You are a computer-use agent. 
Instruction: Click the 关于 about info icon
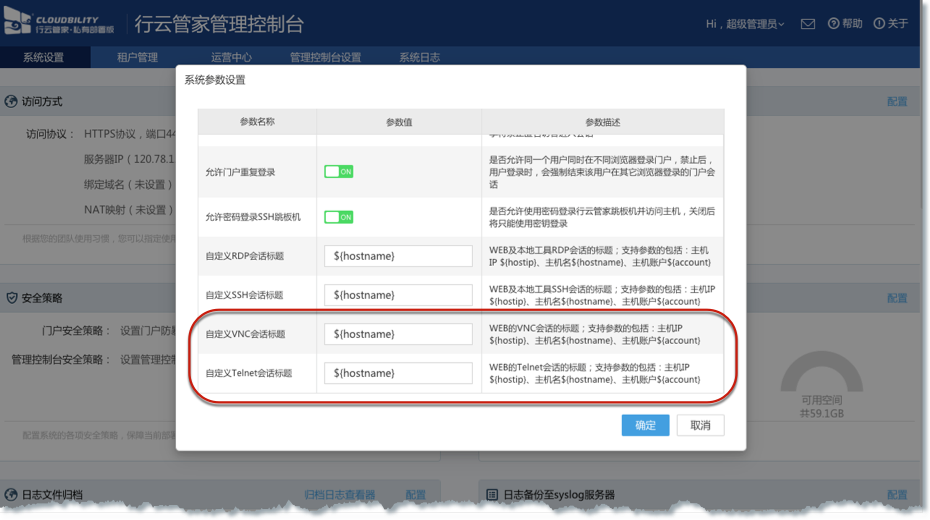pos(879,24)
